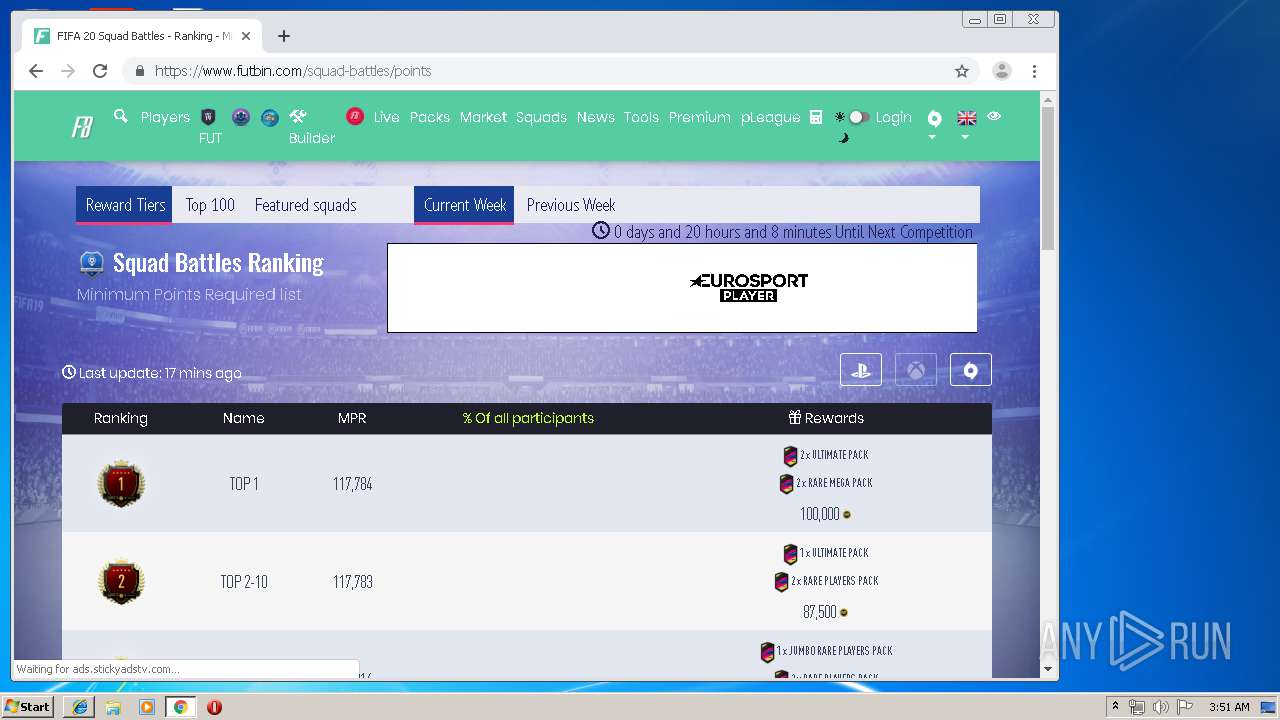Click the browser back arrow
Screen dimensions: 1280x720
tap(36, 71)
